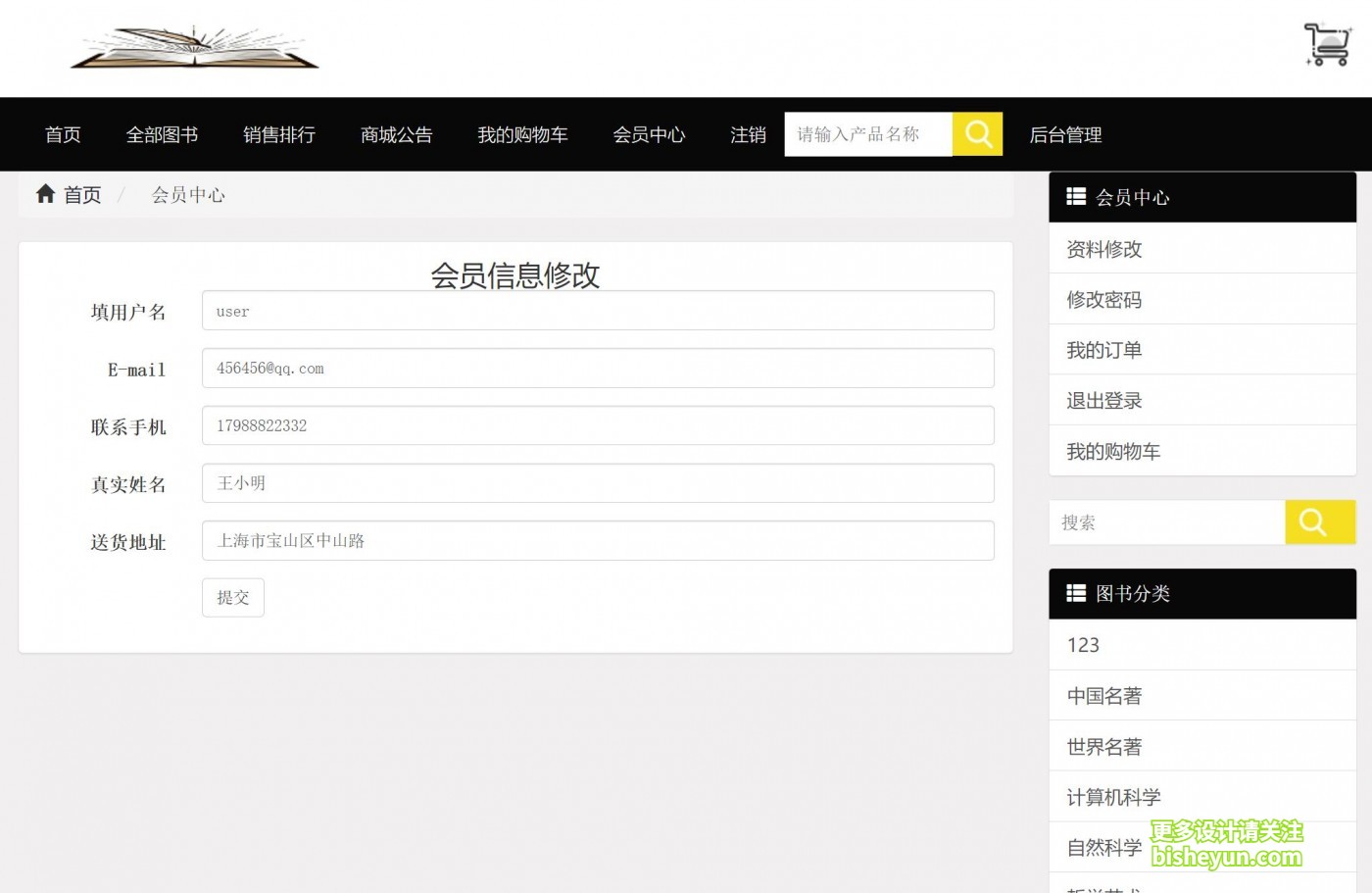Click 退出登录 in the member sidebar

tap(1103, 400)
